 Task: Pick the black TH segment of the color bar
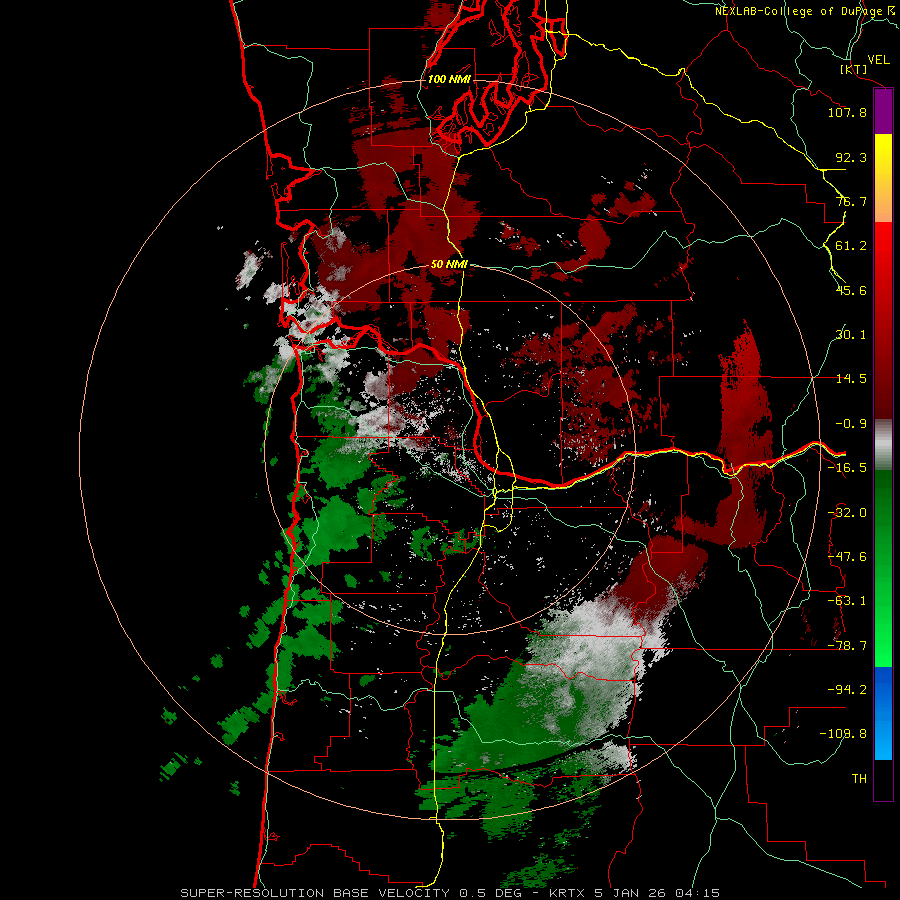(883, 779)
